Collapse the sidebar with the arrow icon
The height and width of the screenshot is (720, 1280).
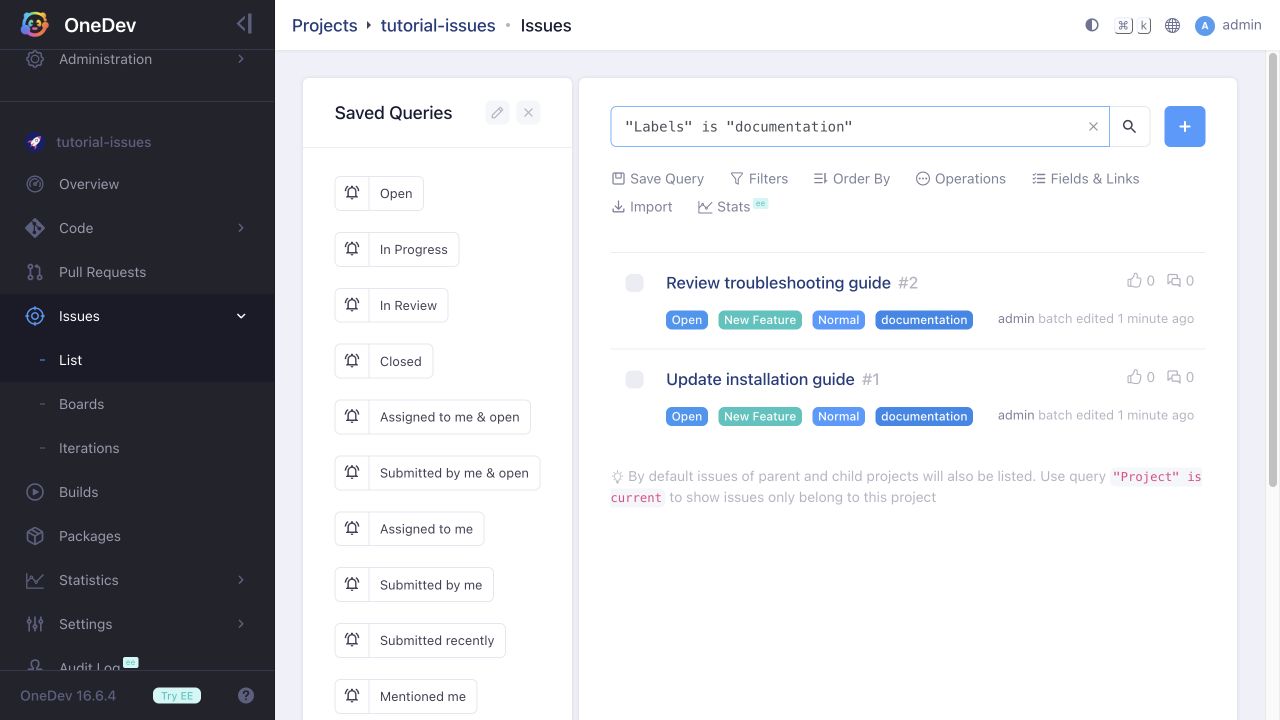(244, 24)
